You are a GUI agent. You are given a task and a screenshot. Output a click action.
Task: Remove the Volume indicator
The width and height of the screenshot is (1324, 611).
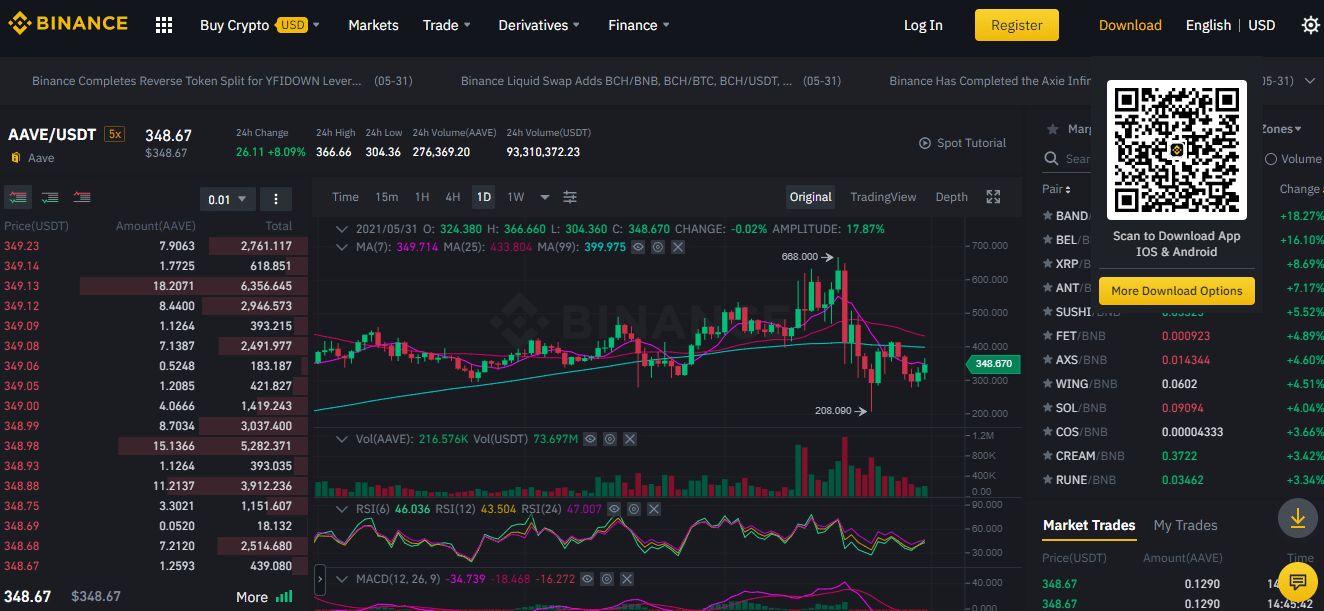[630, 439]
